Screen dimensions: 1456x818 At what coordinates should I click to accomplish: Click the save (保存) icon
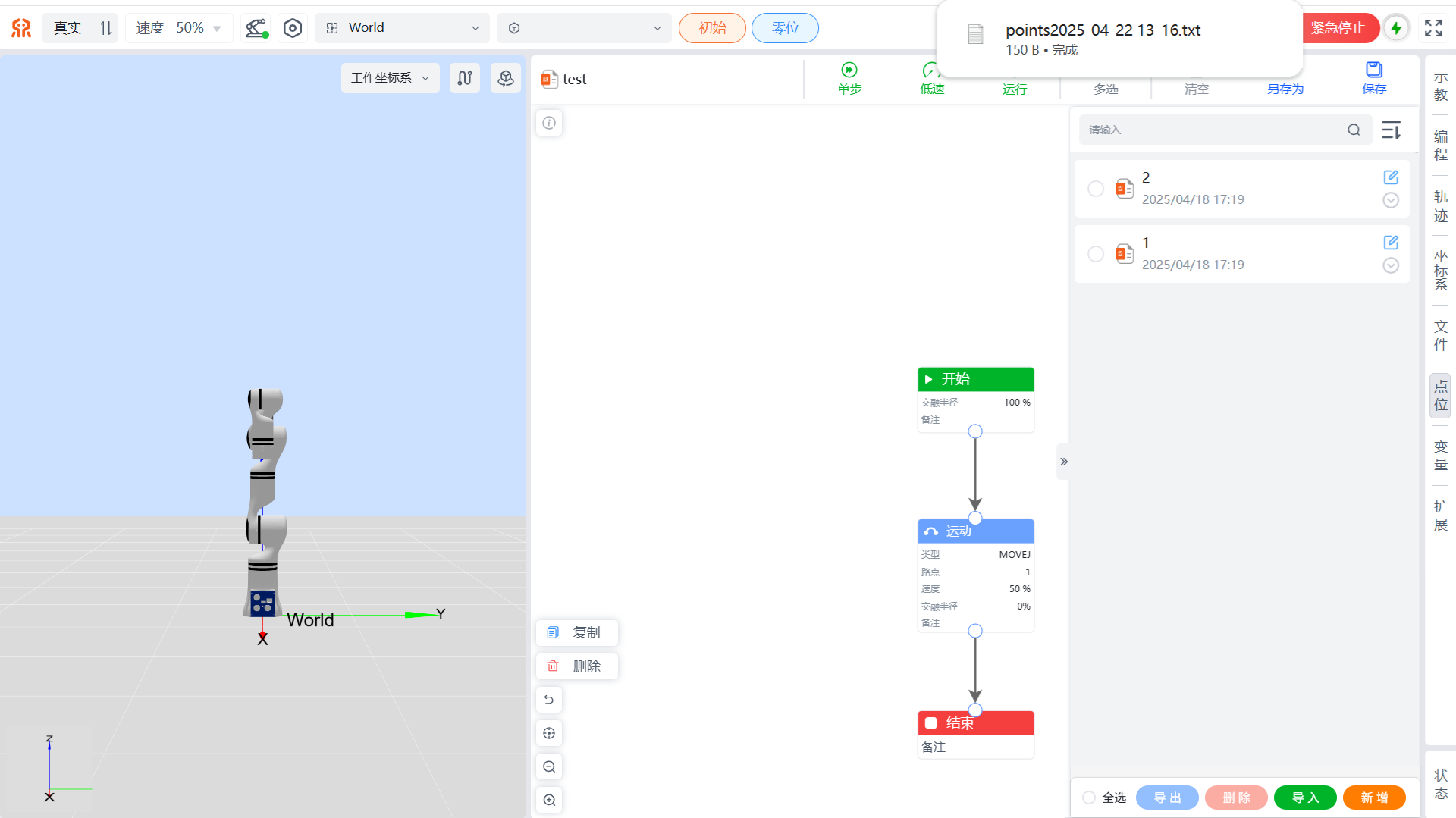click(1373, 71)
